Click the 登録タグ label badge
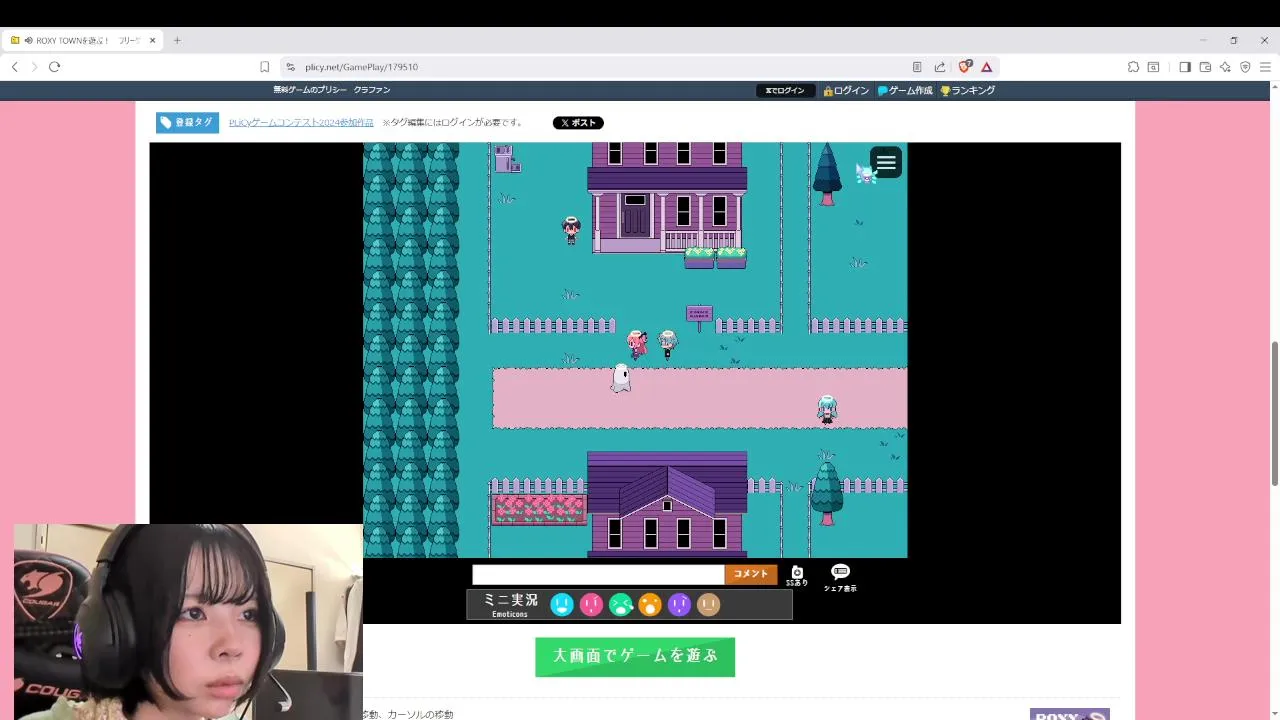The image size is (1280, 720). tap(187, 122)
